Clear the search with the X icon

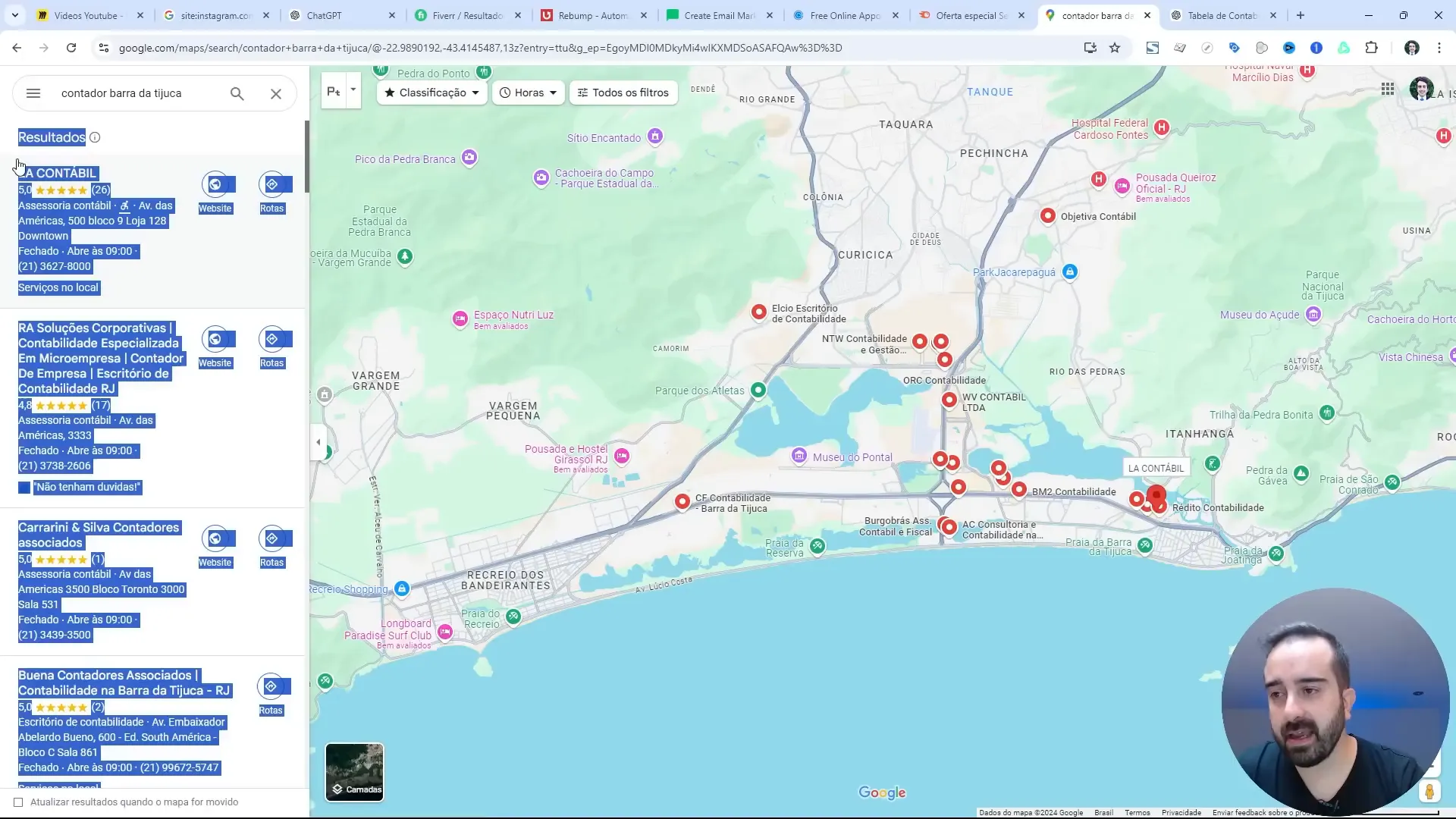coord(276,93)
